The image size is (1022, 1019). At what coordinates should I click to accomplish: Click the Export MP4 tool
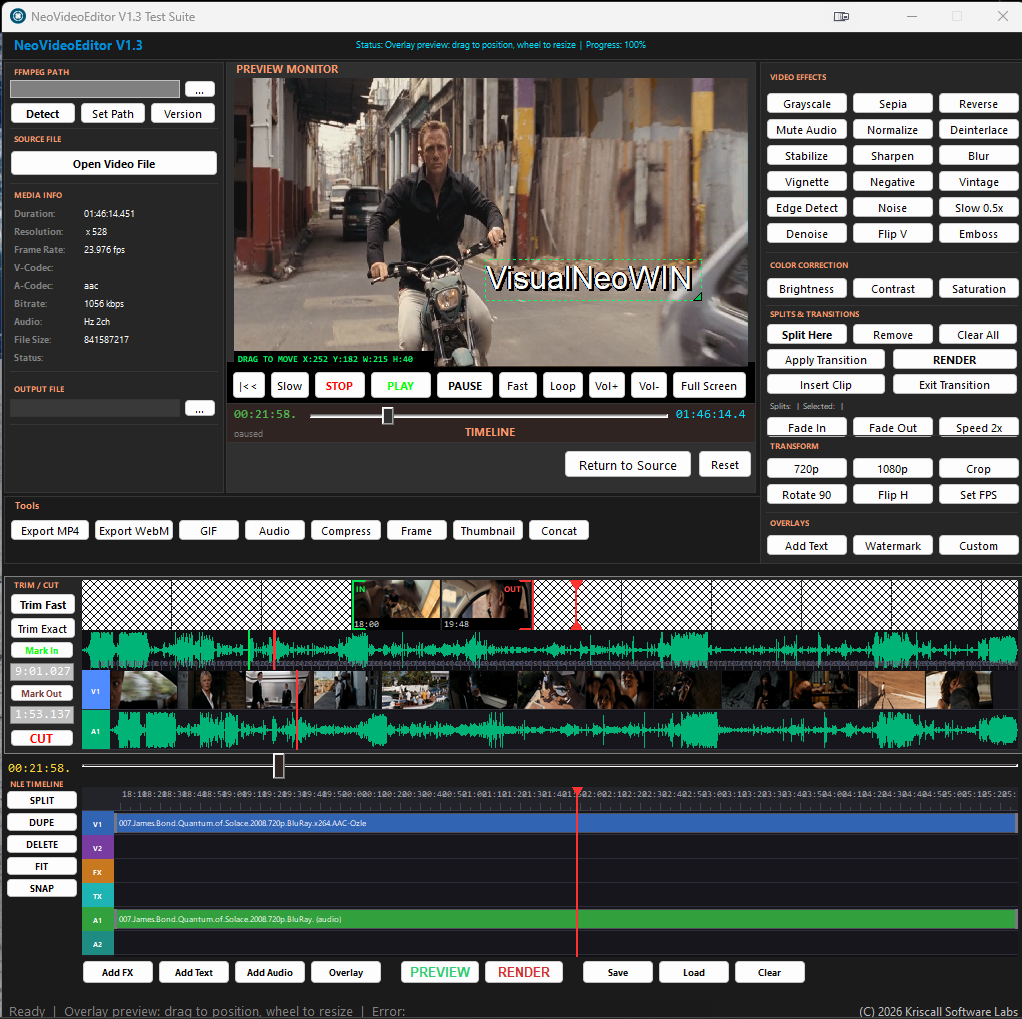pyautogui.click(x=50, y=531)
